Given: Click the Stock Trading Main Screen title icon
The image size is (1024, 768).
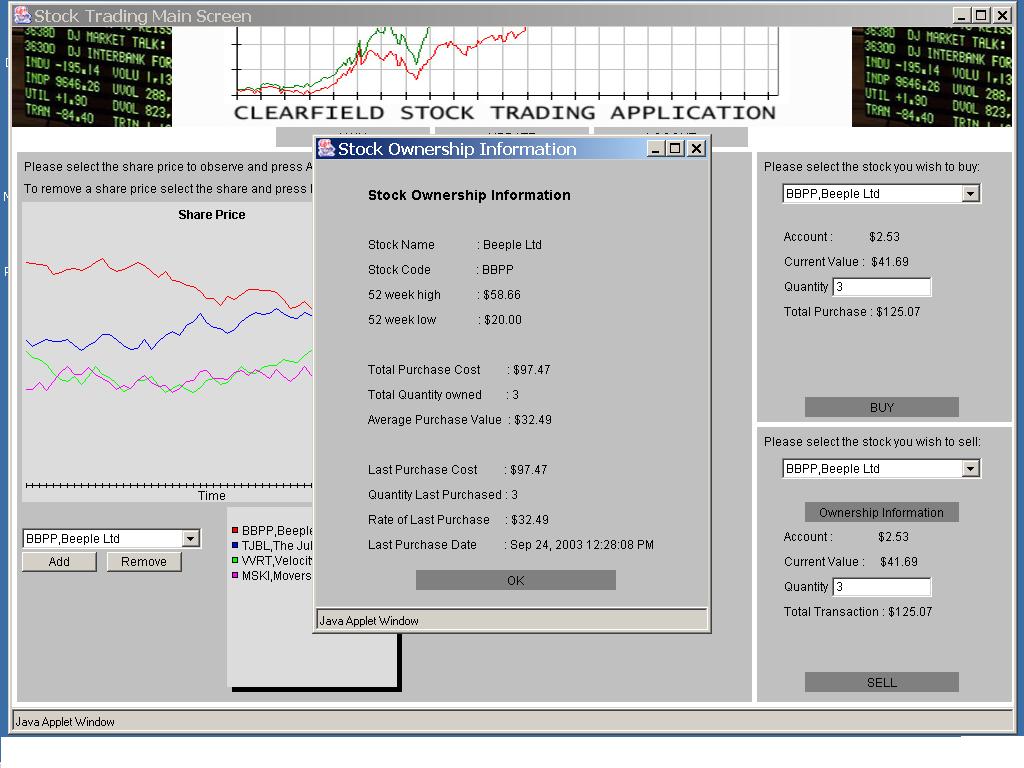Looking at the screenshot, I should [22, 15].
